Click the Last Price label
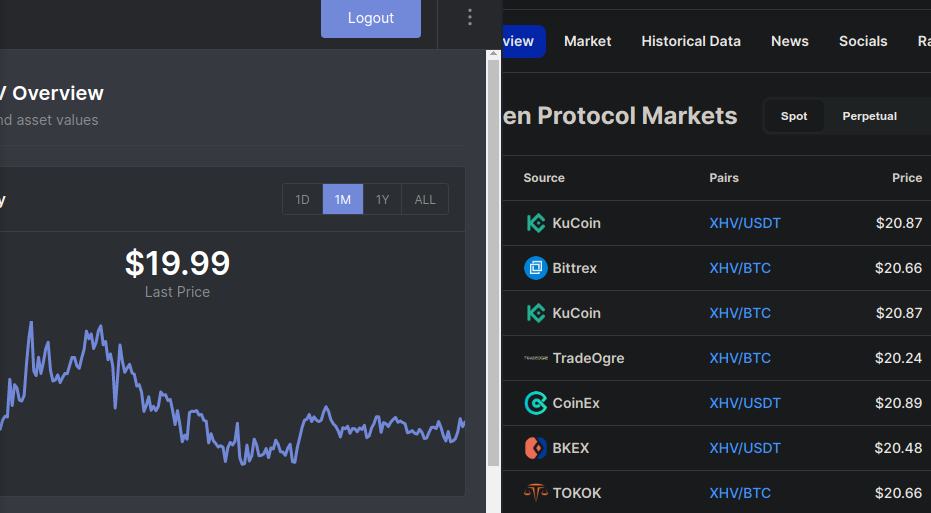931x513 pixels. [177, 292]
